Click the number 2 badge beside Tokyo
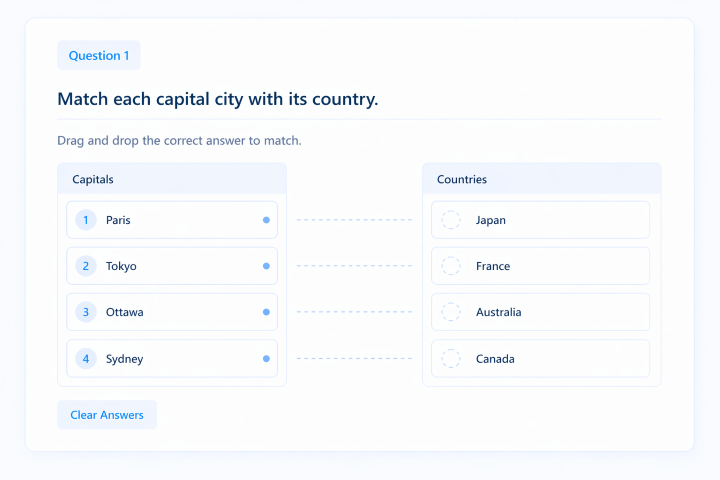This screenshot has height=480, width=720. coord(86,266)
